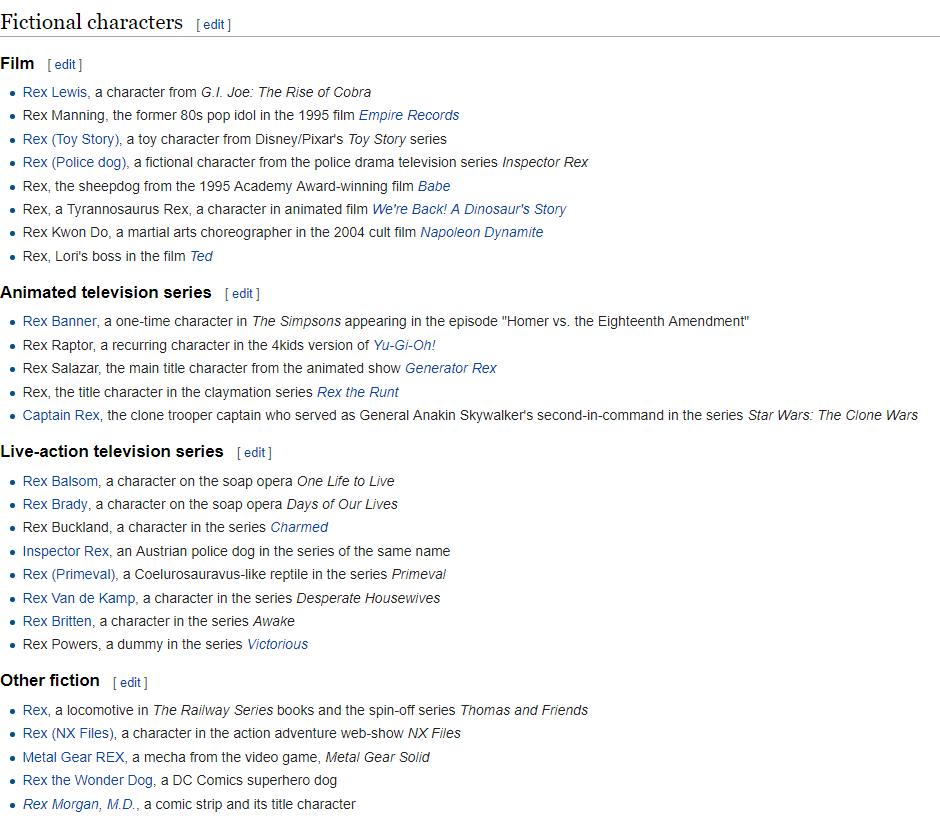Click 'Star Wars: The Clone Wars' text
Screen dimensions: 940x818
(833, 416)
